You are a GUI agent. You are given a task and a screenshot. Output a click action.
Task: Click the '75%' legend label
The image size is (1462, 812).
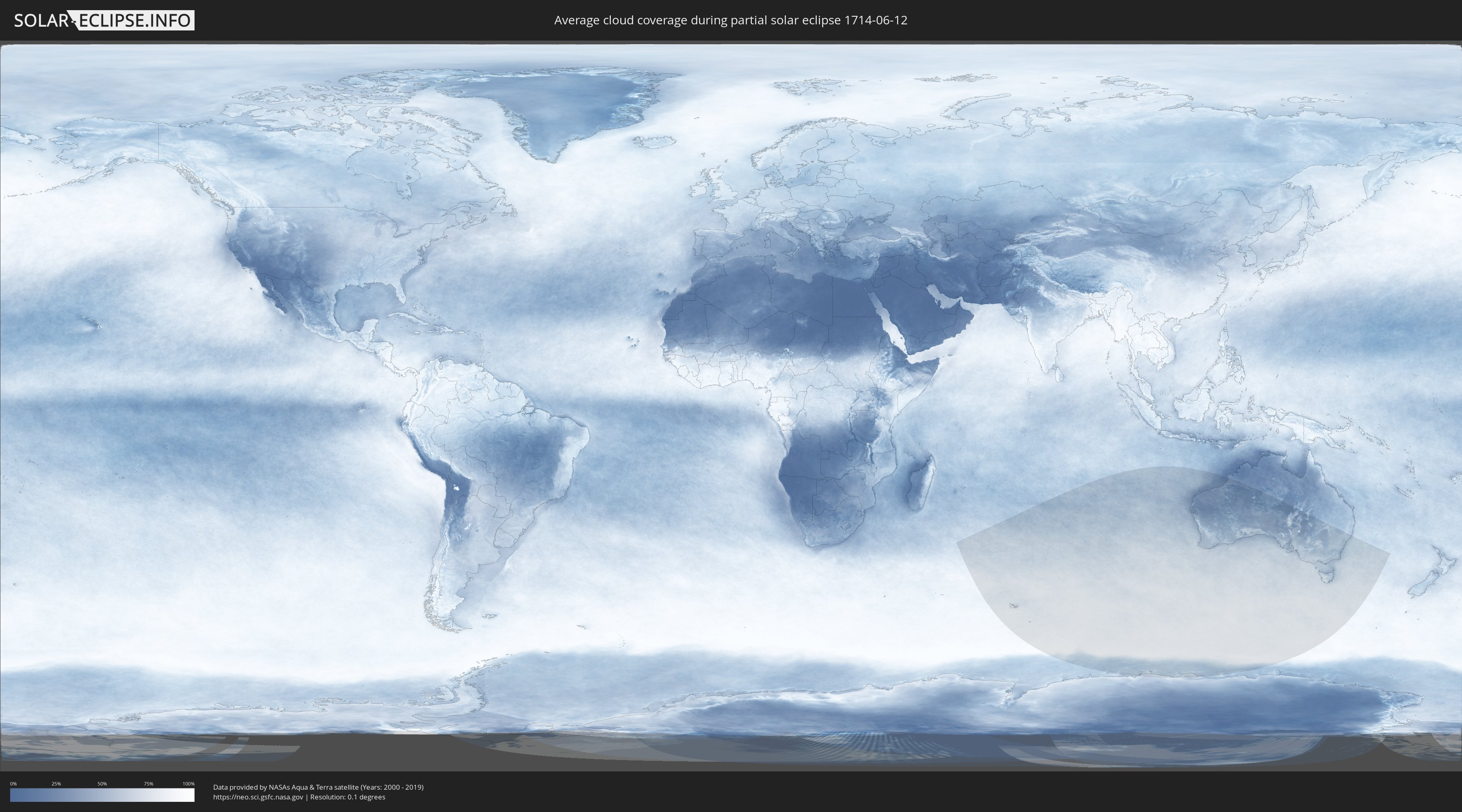click(x=148, y=784)
